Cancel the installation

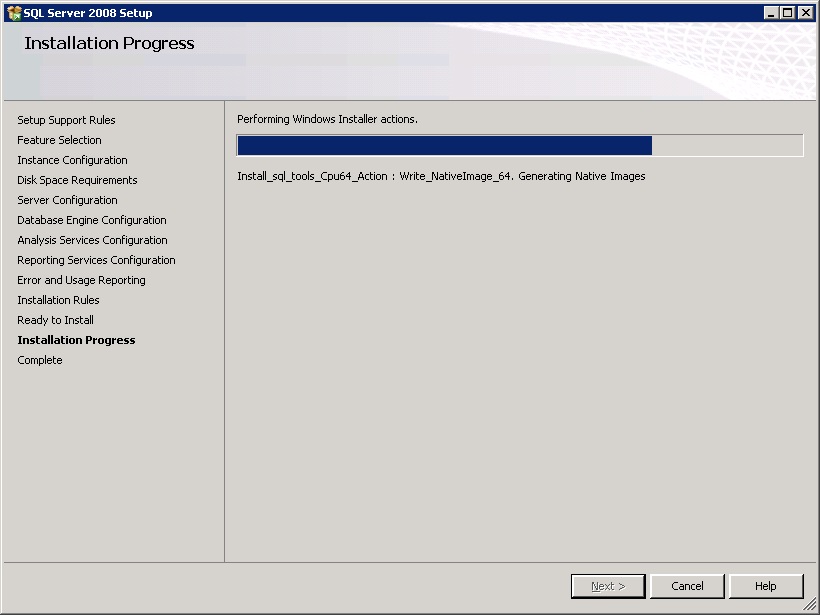(x=687, y=586)
